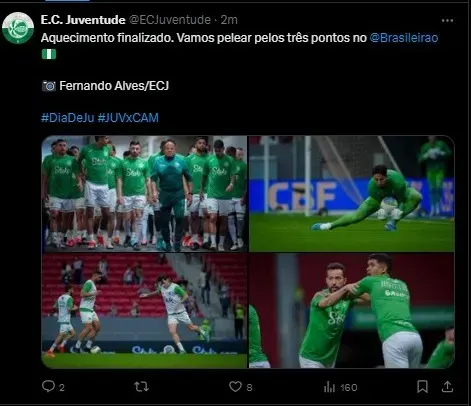Click the 2m tweet timestamp
Screen dimensions: 471x406
tap(229, 20)
